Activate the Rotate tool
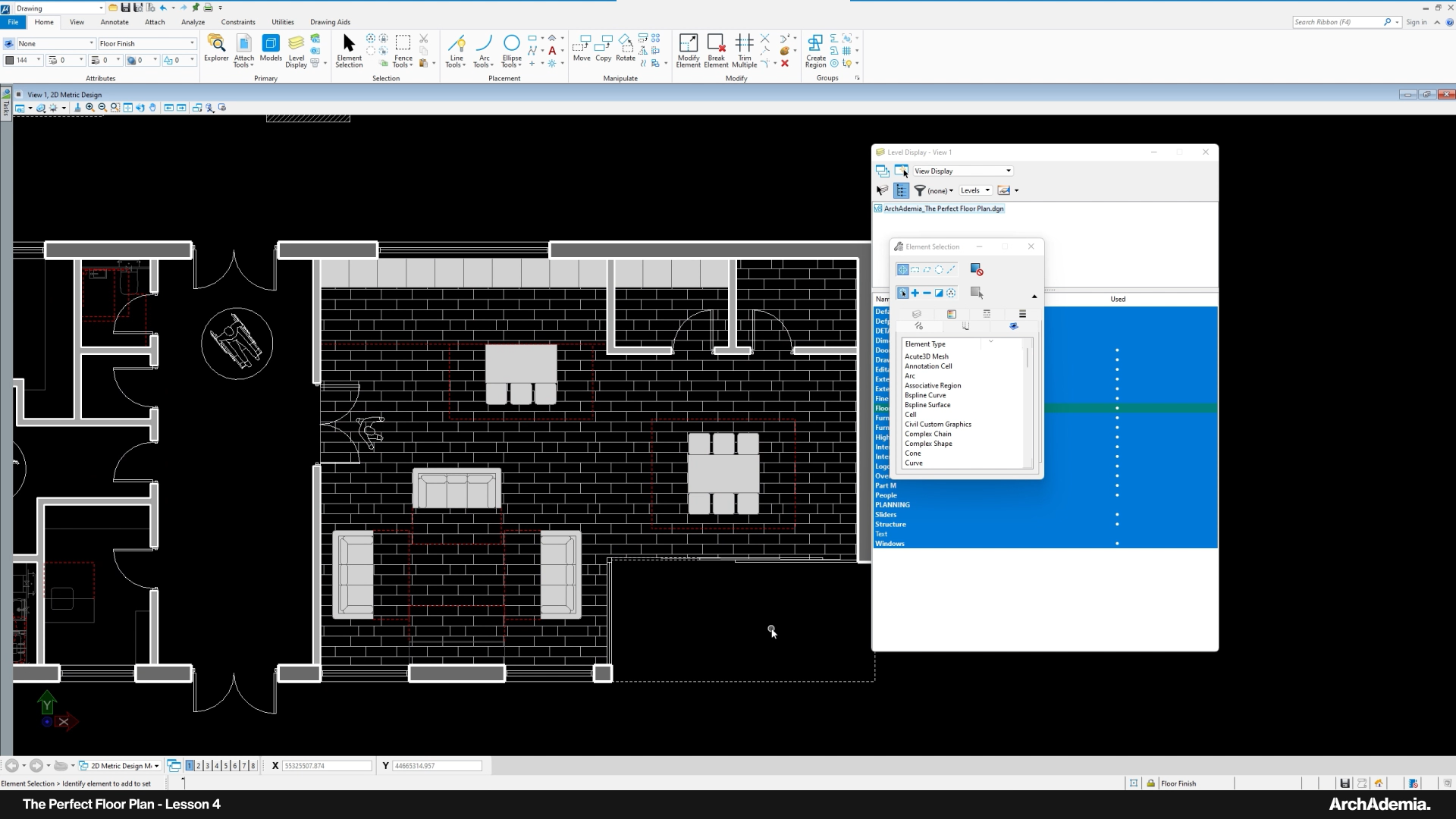 coord(625,49)
